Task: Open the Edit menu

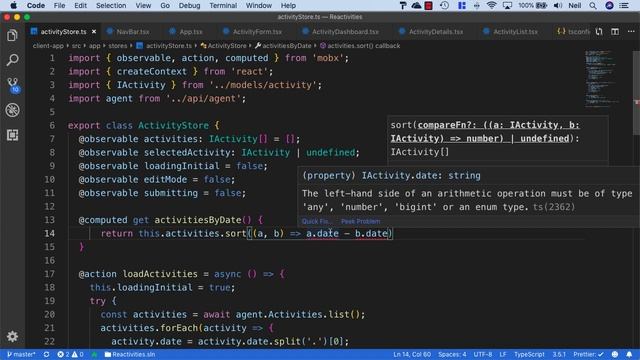Action: 80,5
